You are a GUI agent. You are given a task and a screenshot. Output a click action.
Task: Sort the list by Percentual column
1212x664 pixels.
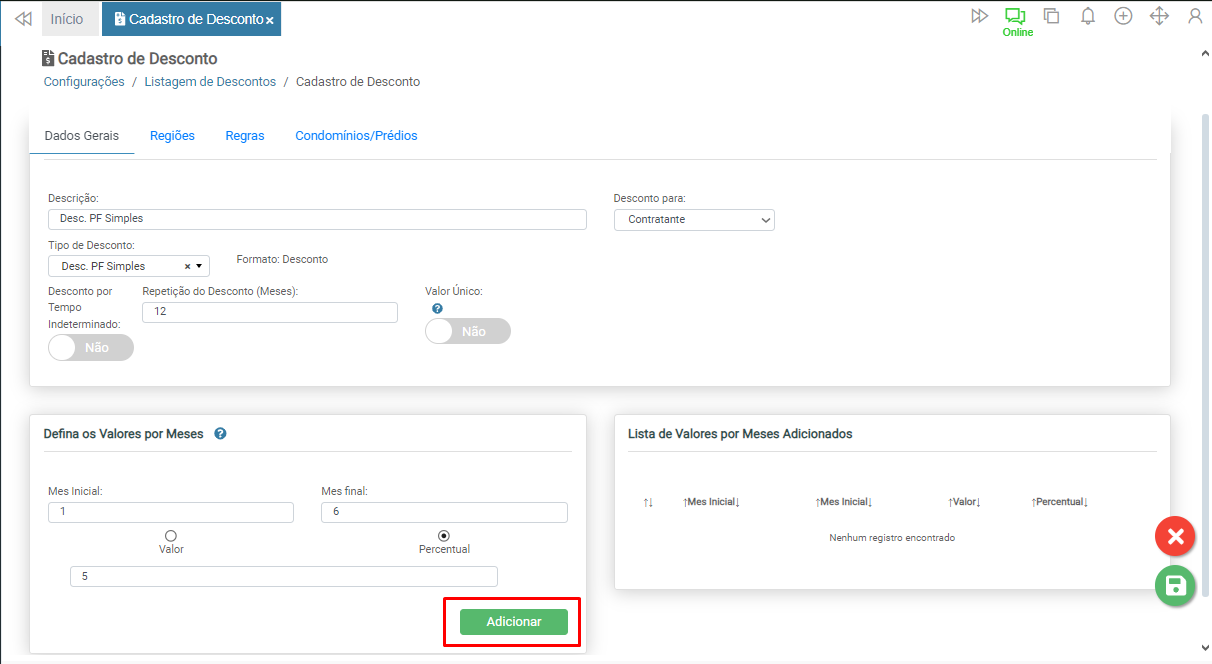click(x=1059, y=502)
